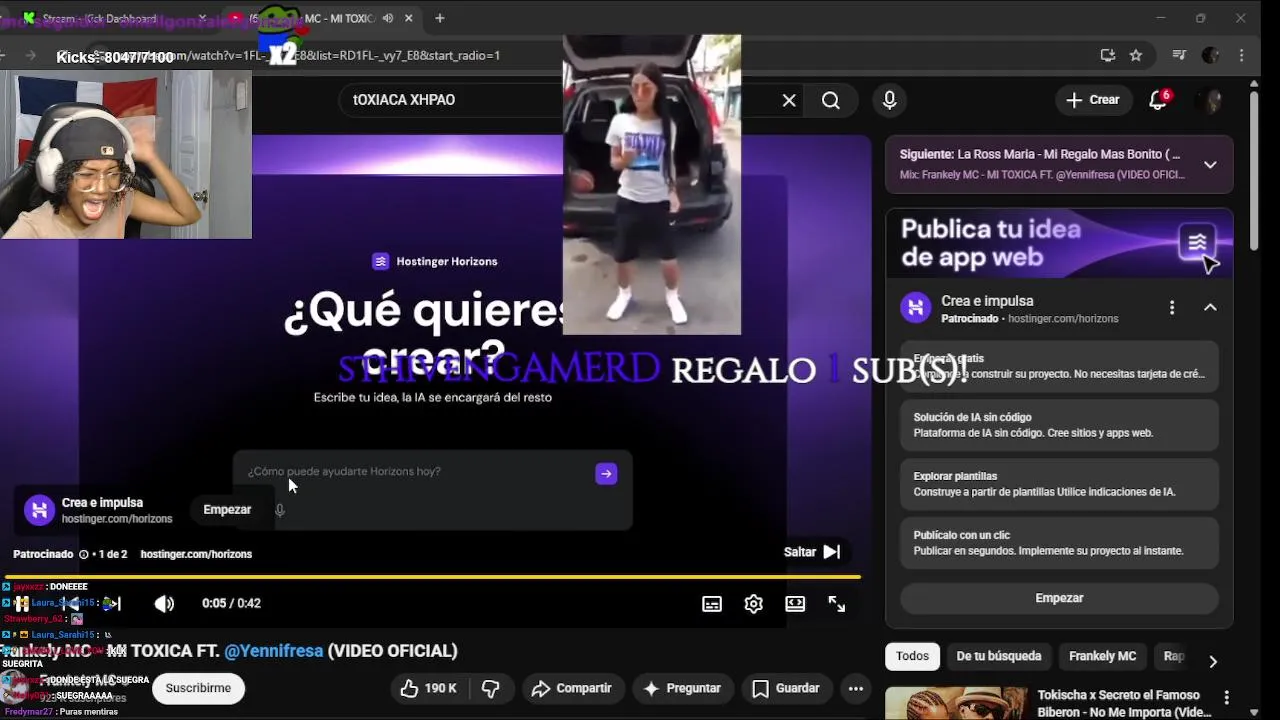Click the Hostinger logo in the ad overlay
The height and width of the screenshot is (720, 1280).
(x=38, y=510)
